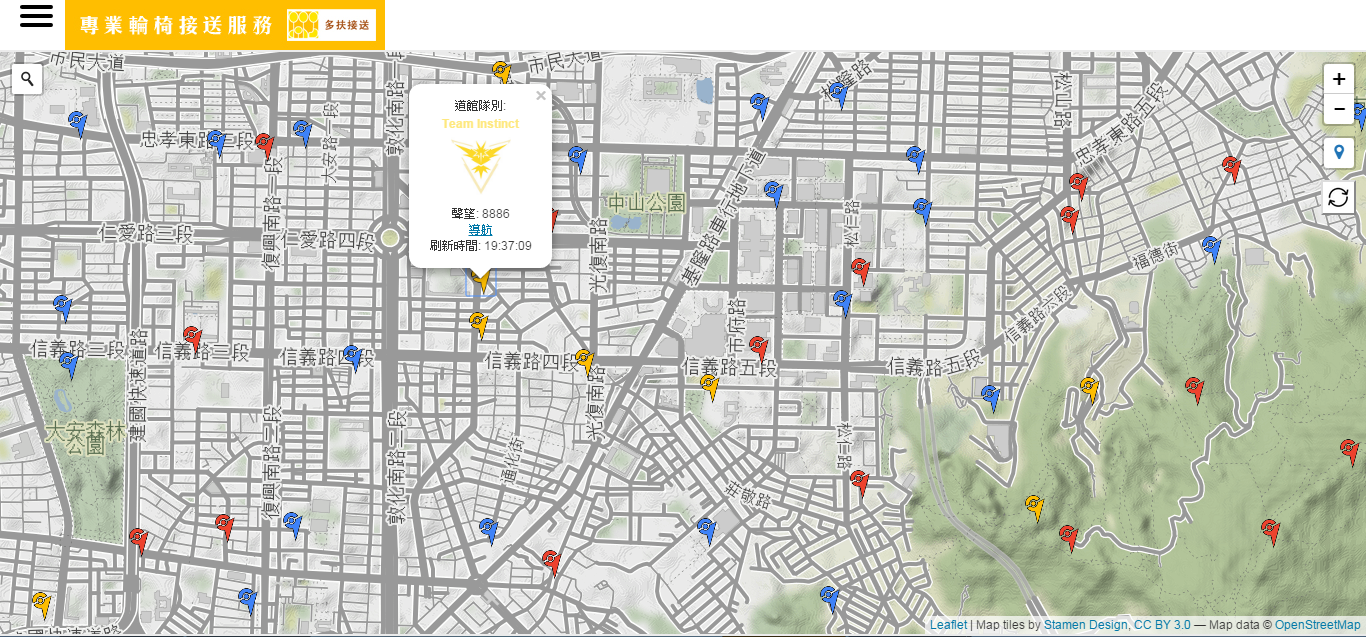Open the OpenStreetMap attribution link
The image size is (1366, 637).
pos(1318,625)
